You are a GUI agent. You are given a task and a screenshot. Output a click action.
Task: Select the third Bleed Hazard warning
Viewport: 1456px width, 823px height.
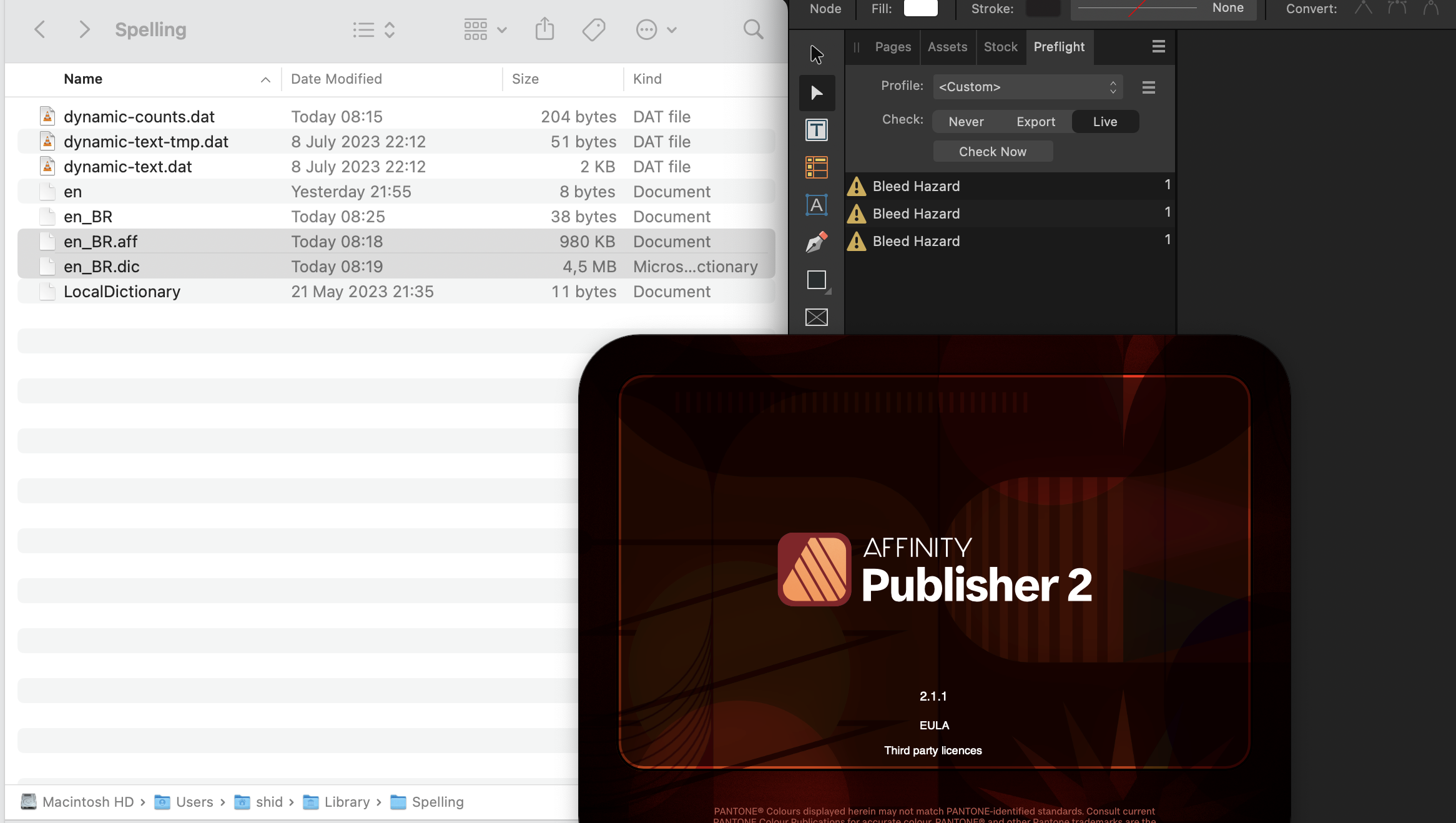pos(1010,241)
